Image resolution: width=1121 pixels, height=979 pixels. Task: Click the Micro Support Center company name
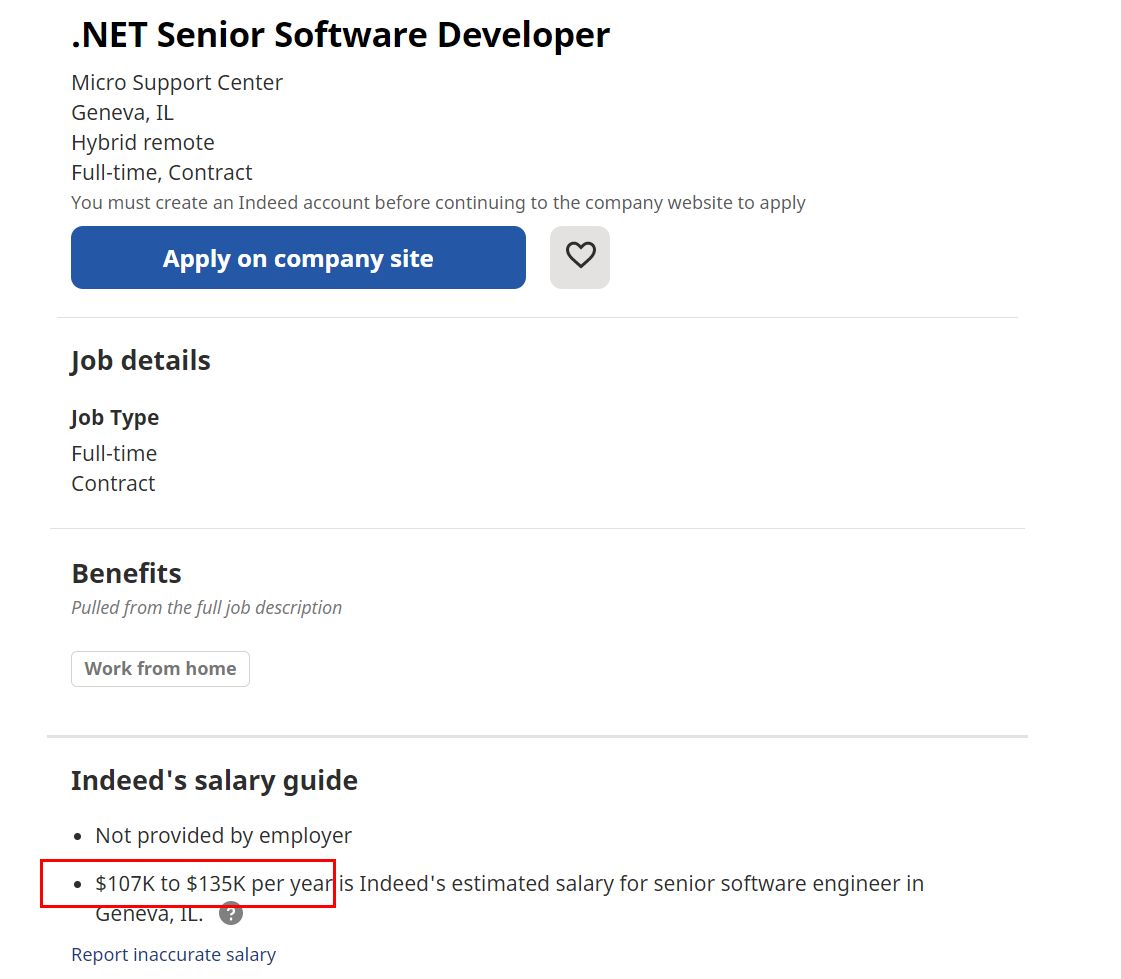[x=177, y=83]
